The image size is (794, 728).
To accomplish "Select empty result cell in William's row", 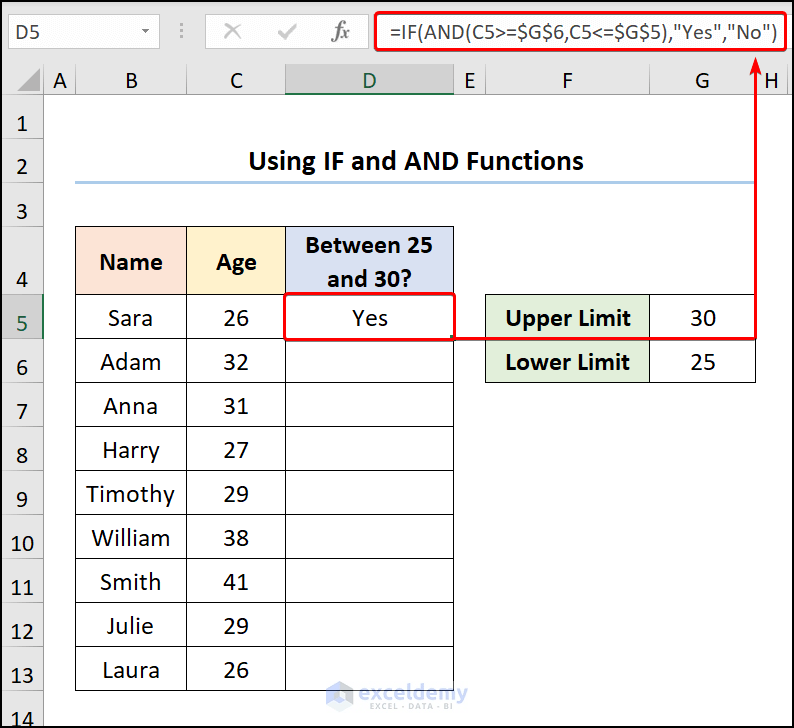I will [x=369, y=537].
